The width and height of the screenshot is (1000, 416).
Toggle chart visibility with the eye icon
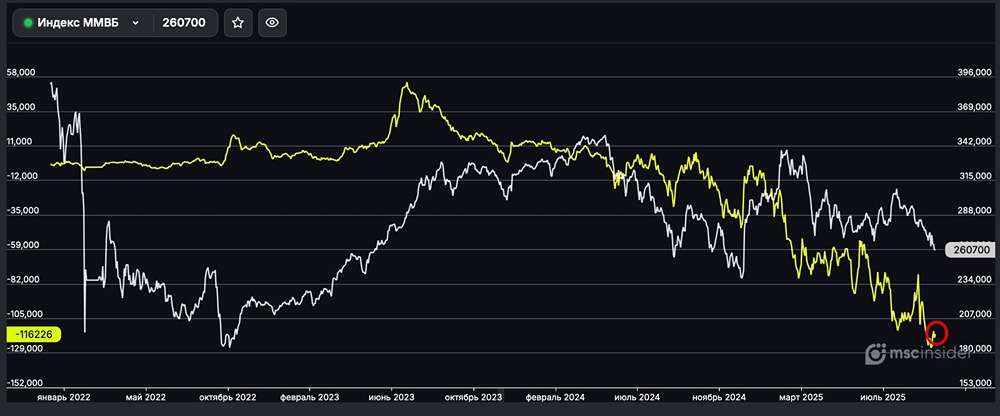tap(272, 23)
